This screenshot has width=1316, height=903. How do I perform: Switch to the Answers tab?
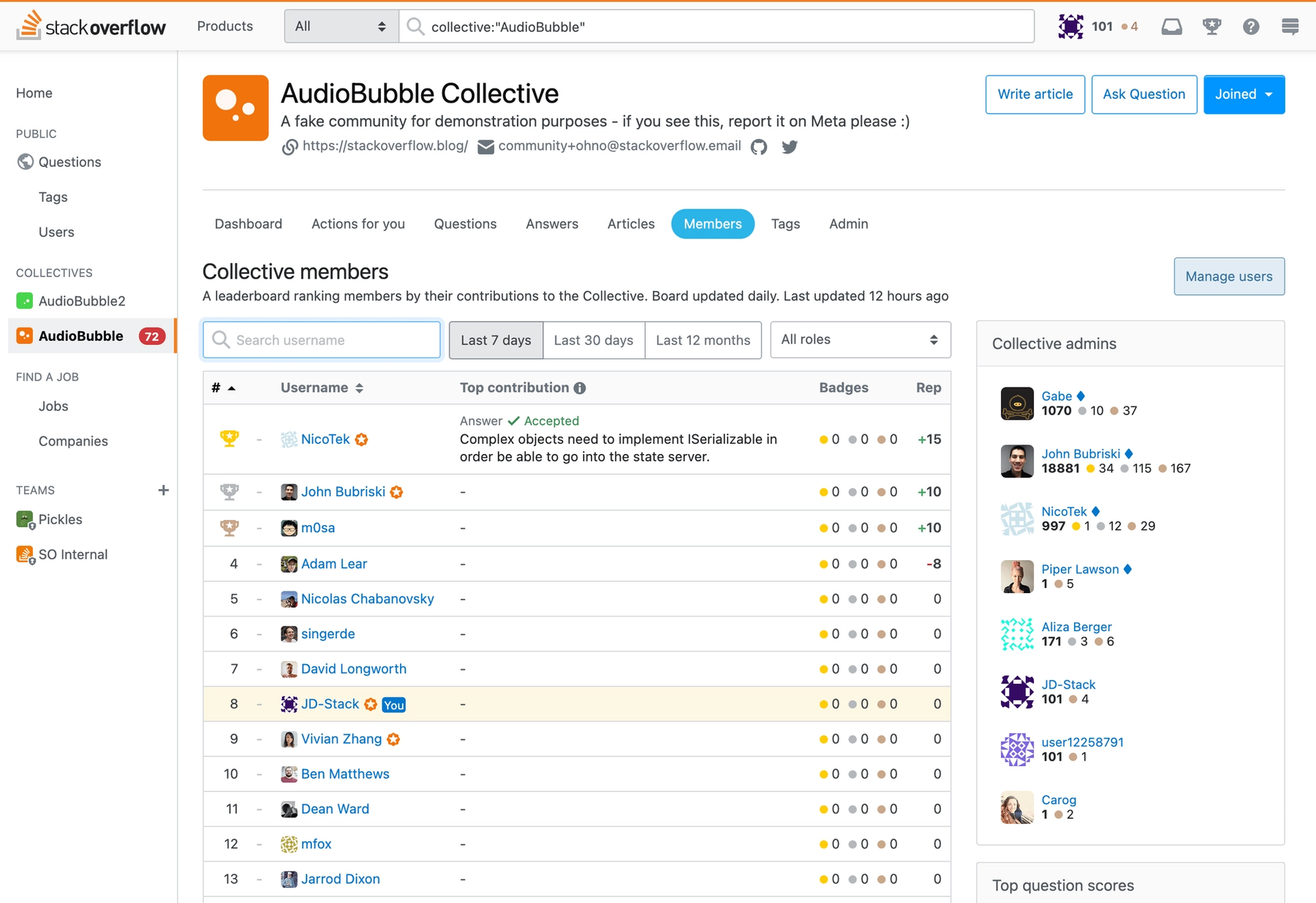click(x=552, y=224)
